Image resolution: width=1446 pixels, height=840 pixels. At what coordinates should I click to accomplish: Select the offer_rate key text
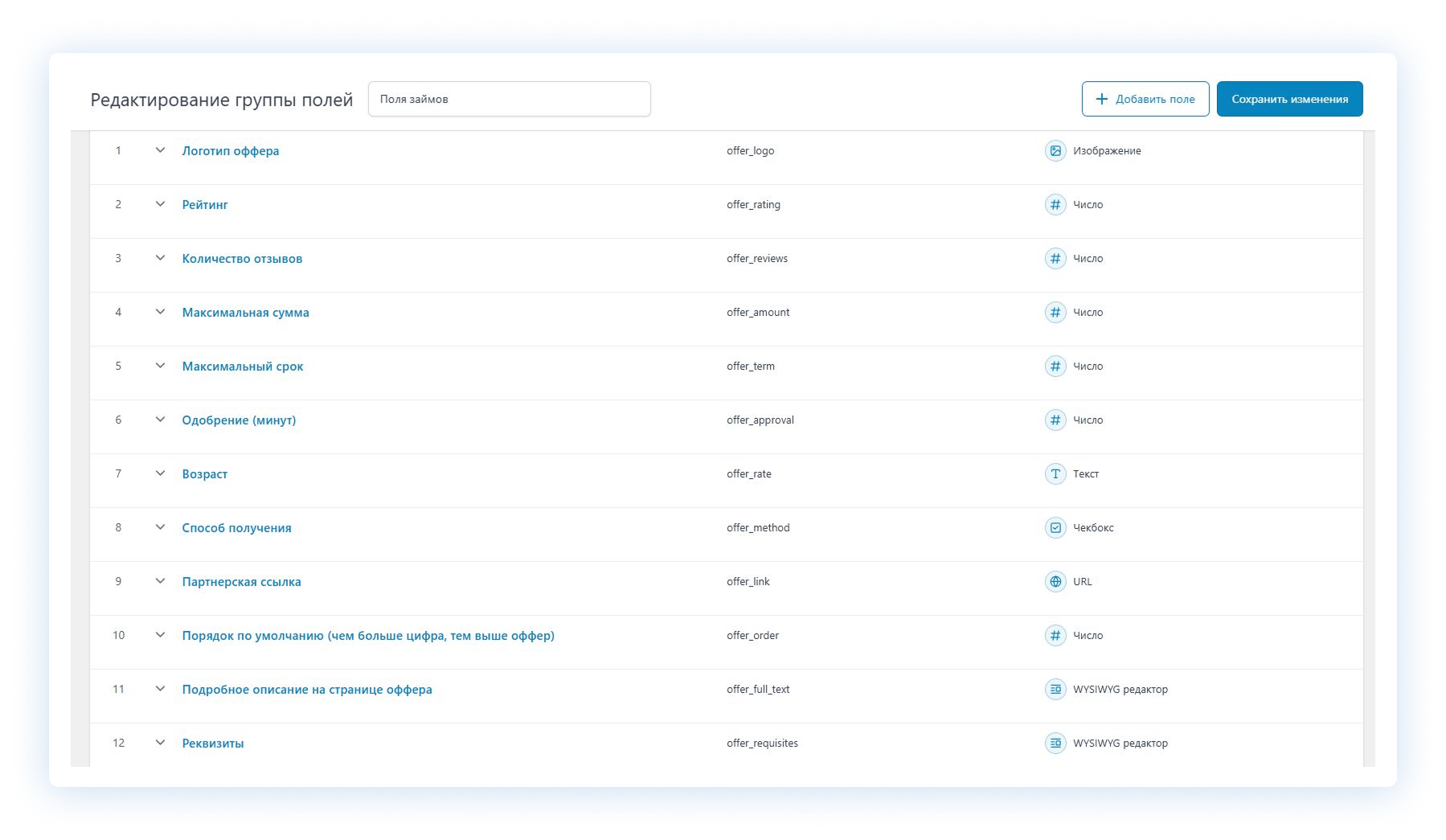[749, 474]
